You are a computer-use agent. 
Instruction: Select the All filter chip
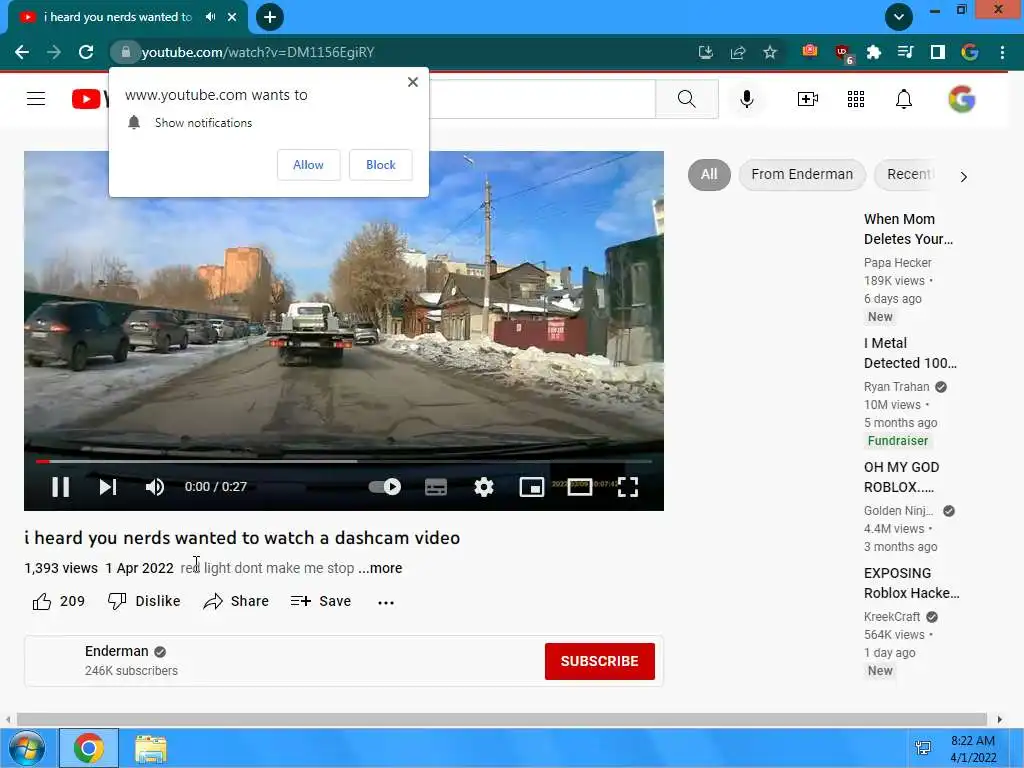tap(709, 174)
